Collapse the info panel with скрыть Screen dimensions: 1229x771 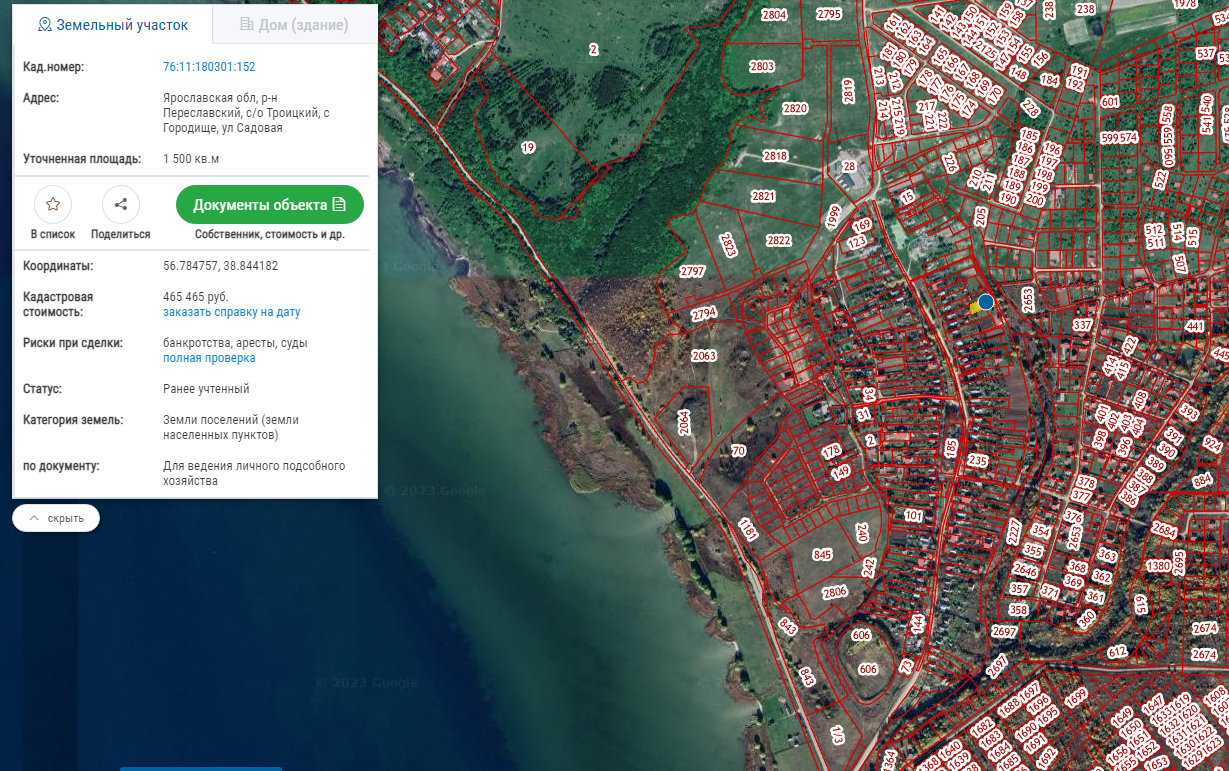[56, 518]
